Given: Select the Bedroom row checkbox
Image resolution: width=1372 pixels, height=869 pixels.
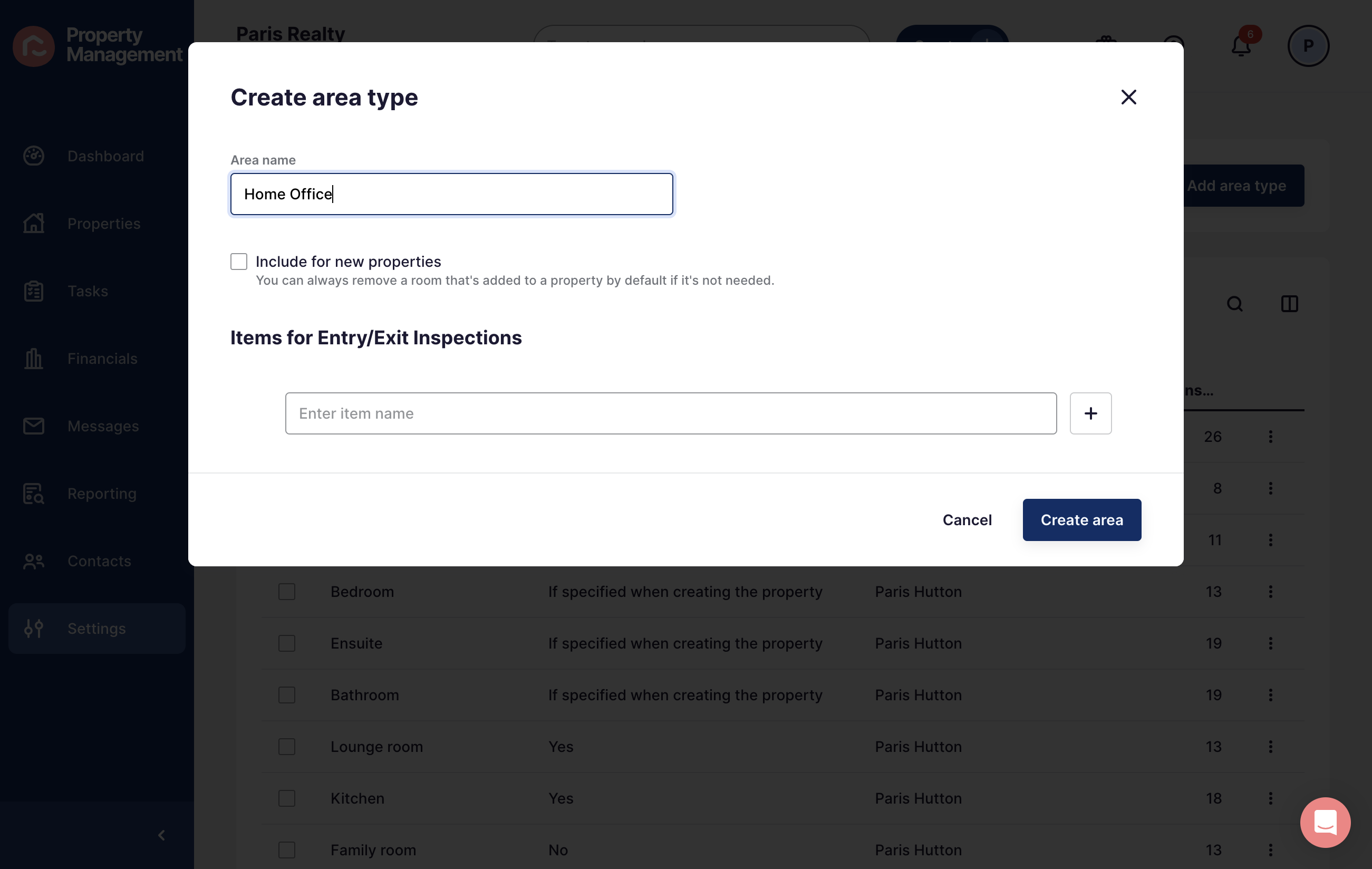Looking at the screenshot, I should (287, 592).
